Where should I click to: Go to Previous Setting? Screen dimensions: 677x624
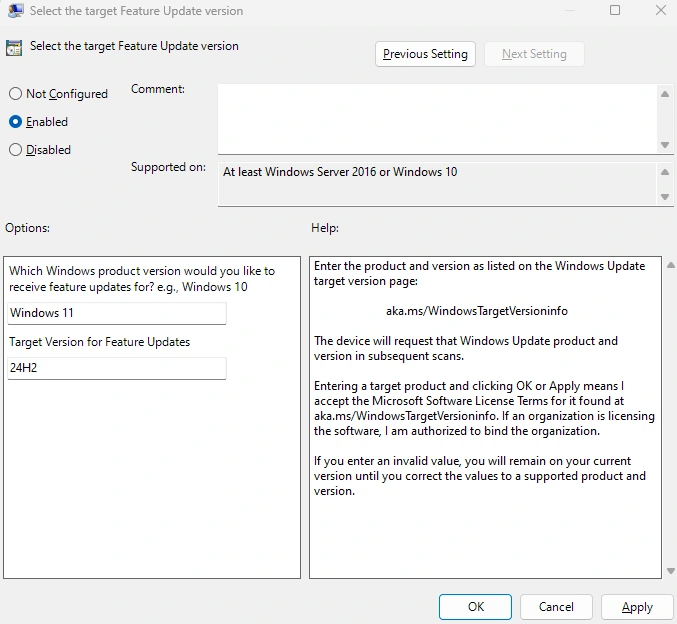(x=425, y=54)
